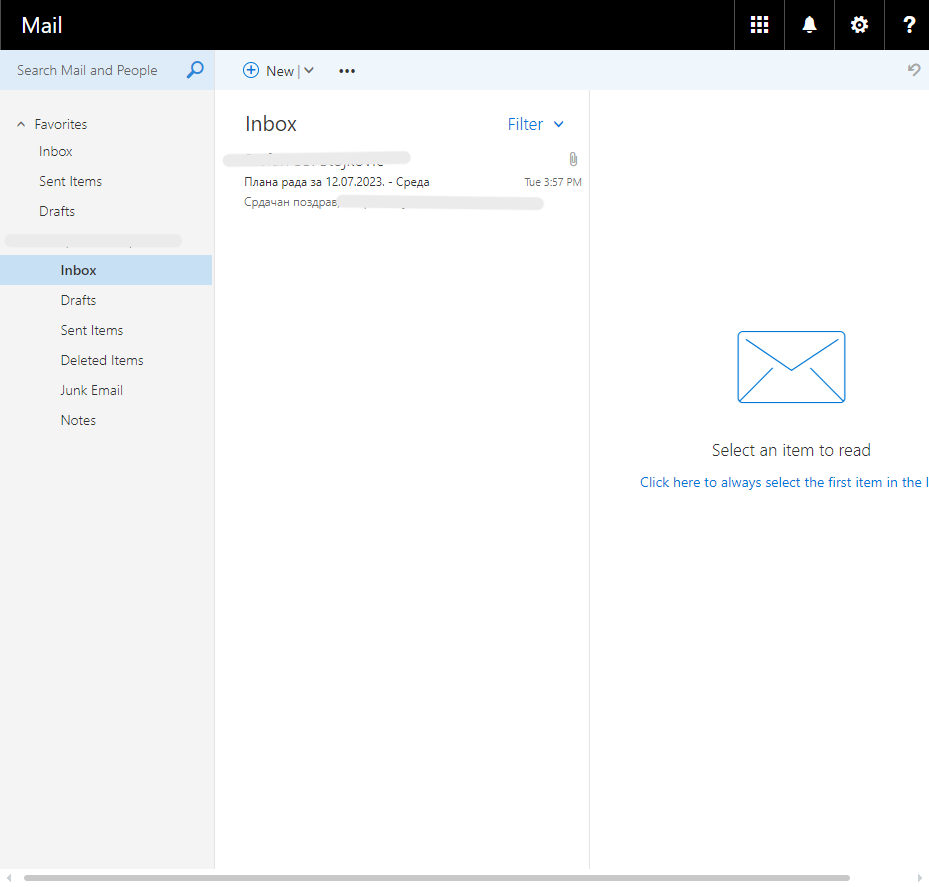Open Sent Items under Favorites
929x887 pixels.
(x=71, y=181)
